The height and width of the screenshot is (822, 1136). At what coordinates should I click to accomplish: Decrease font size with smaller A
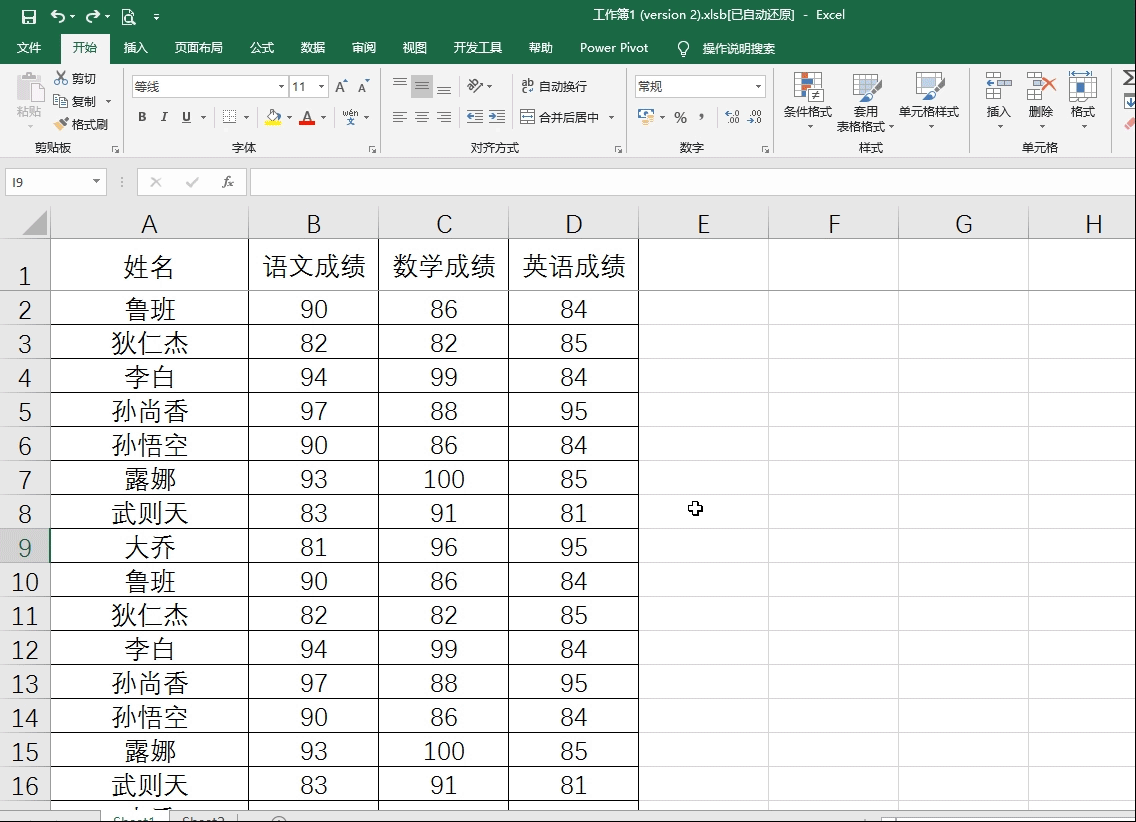click(x=363, y=86)
